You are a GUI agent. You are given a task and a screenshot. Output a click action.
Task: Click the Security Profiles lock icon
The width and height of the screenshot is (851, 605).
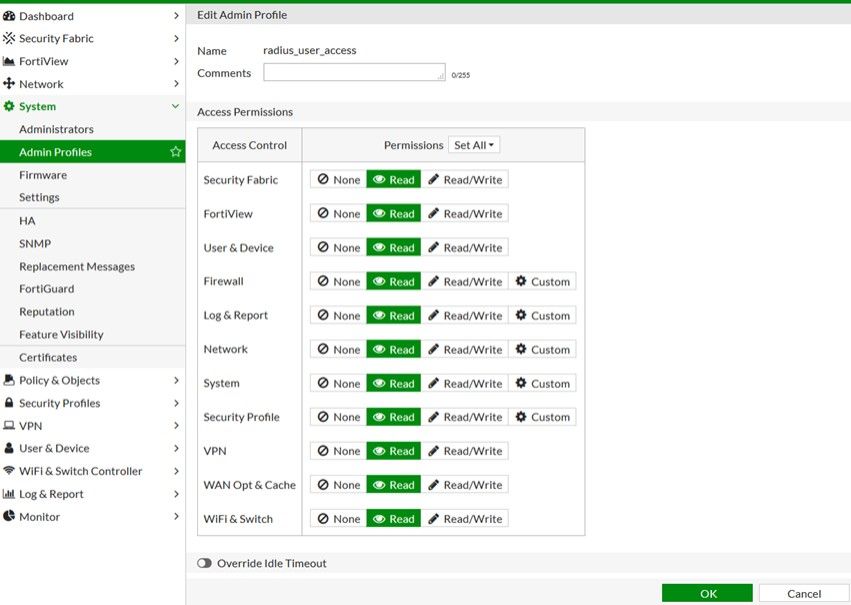(9, 403)
